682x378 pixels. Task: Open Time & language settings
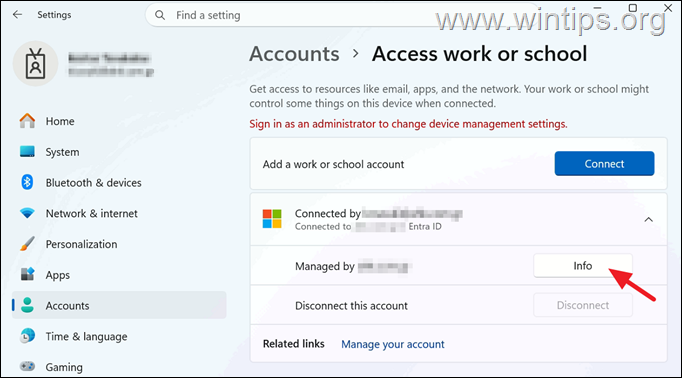pos(119,336)
